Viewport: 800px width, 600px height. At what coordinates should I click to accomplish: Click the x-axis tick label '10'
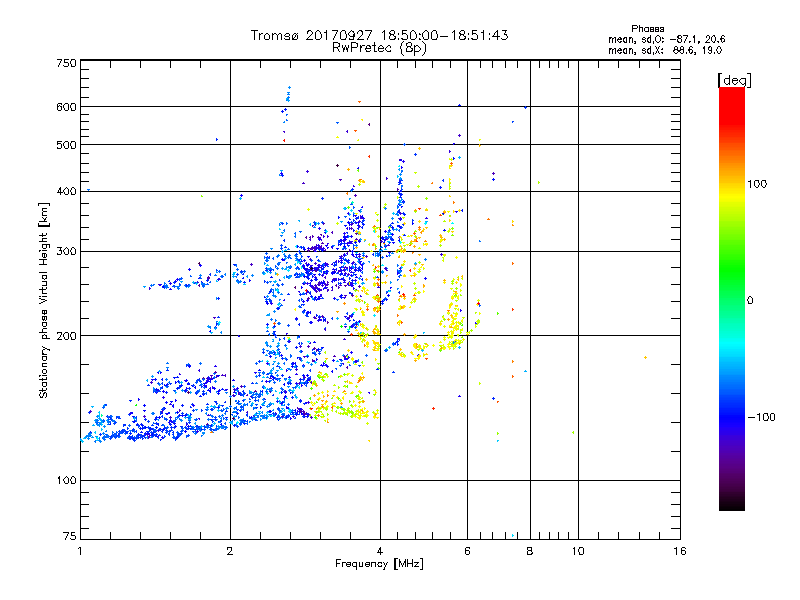click(578, 551)
